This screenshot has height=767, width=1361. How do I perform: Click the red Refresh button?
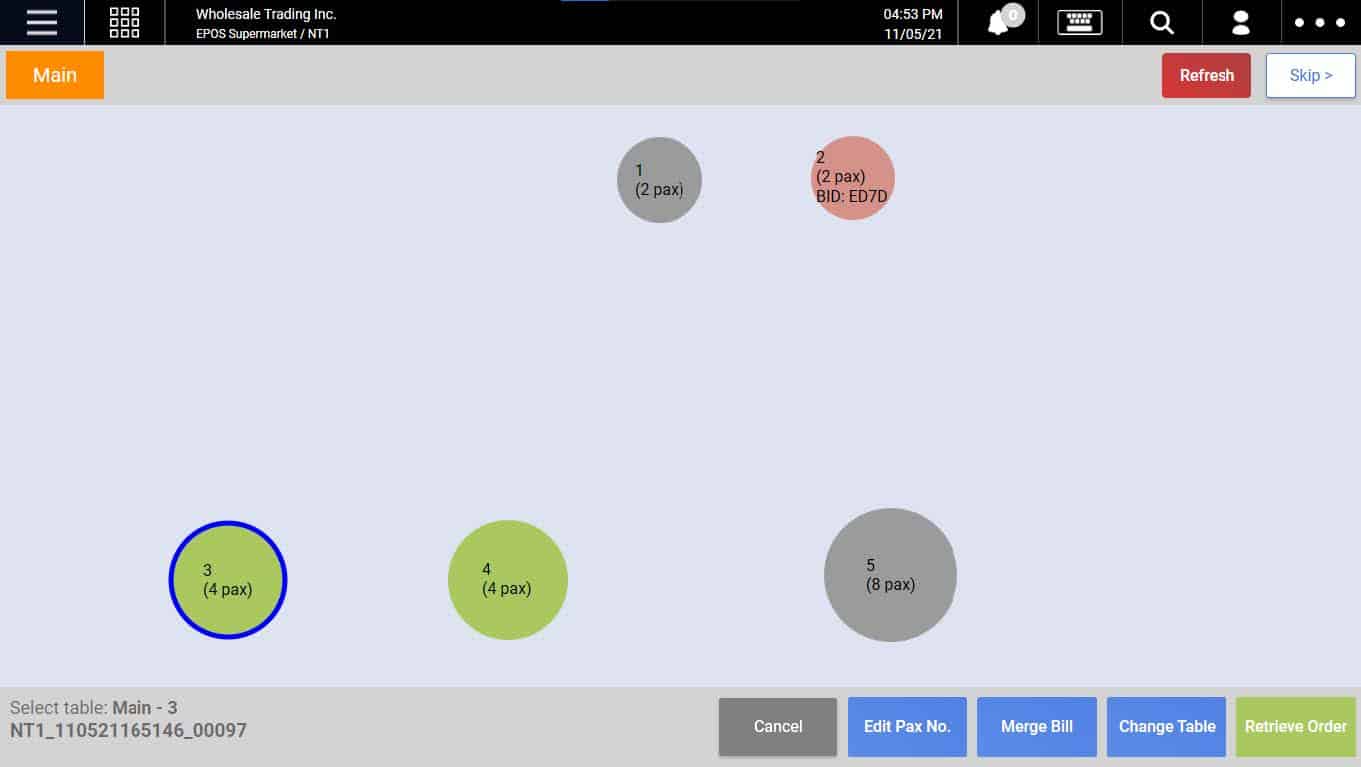pyautogui.click(x=1206, y=75)
